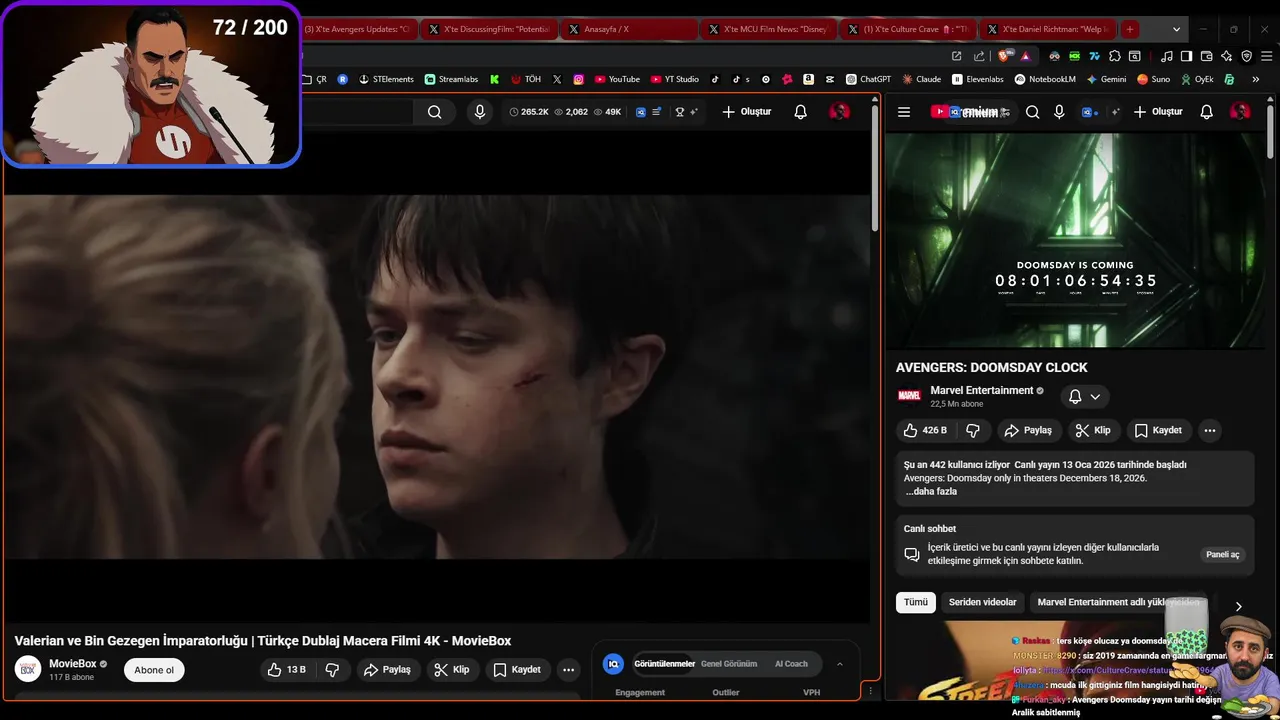Open STElements bookmark
Viewport: 1280px width, 720px height.
[x=386, y=79]
